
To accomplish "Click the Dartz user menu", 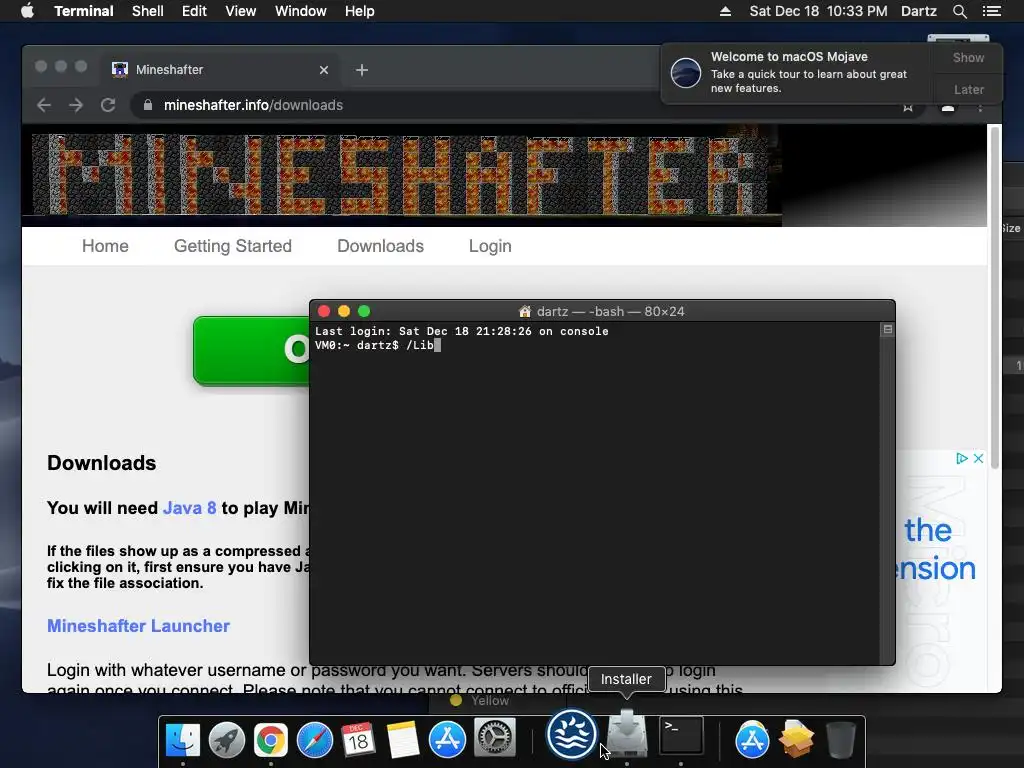I will click(918, 11).
